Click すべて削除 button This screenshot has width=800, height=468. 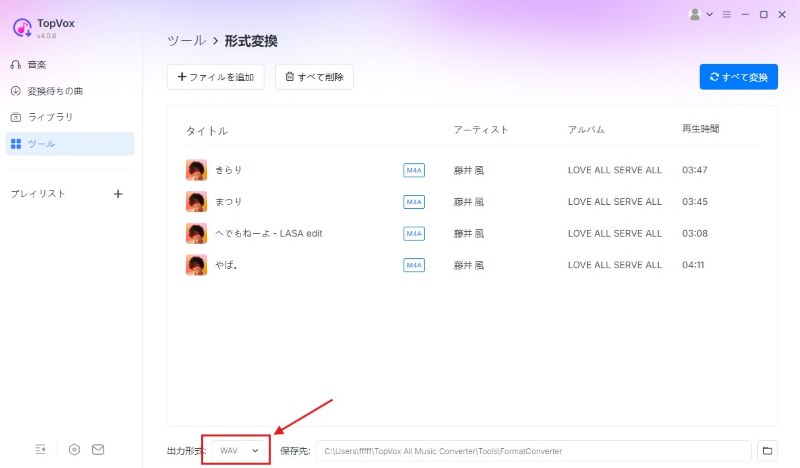tap(314, 77)
